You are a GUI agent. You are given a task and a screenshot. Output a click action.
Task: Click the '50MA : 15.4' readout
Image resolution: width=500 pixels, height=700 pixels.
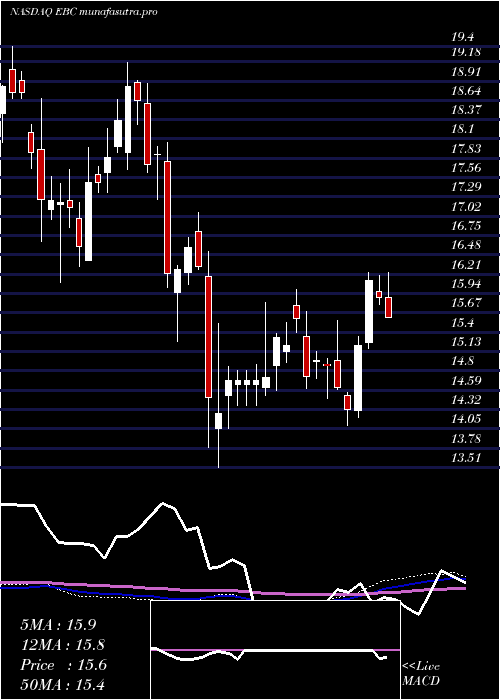[x=62, y=684]
